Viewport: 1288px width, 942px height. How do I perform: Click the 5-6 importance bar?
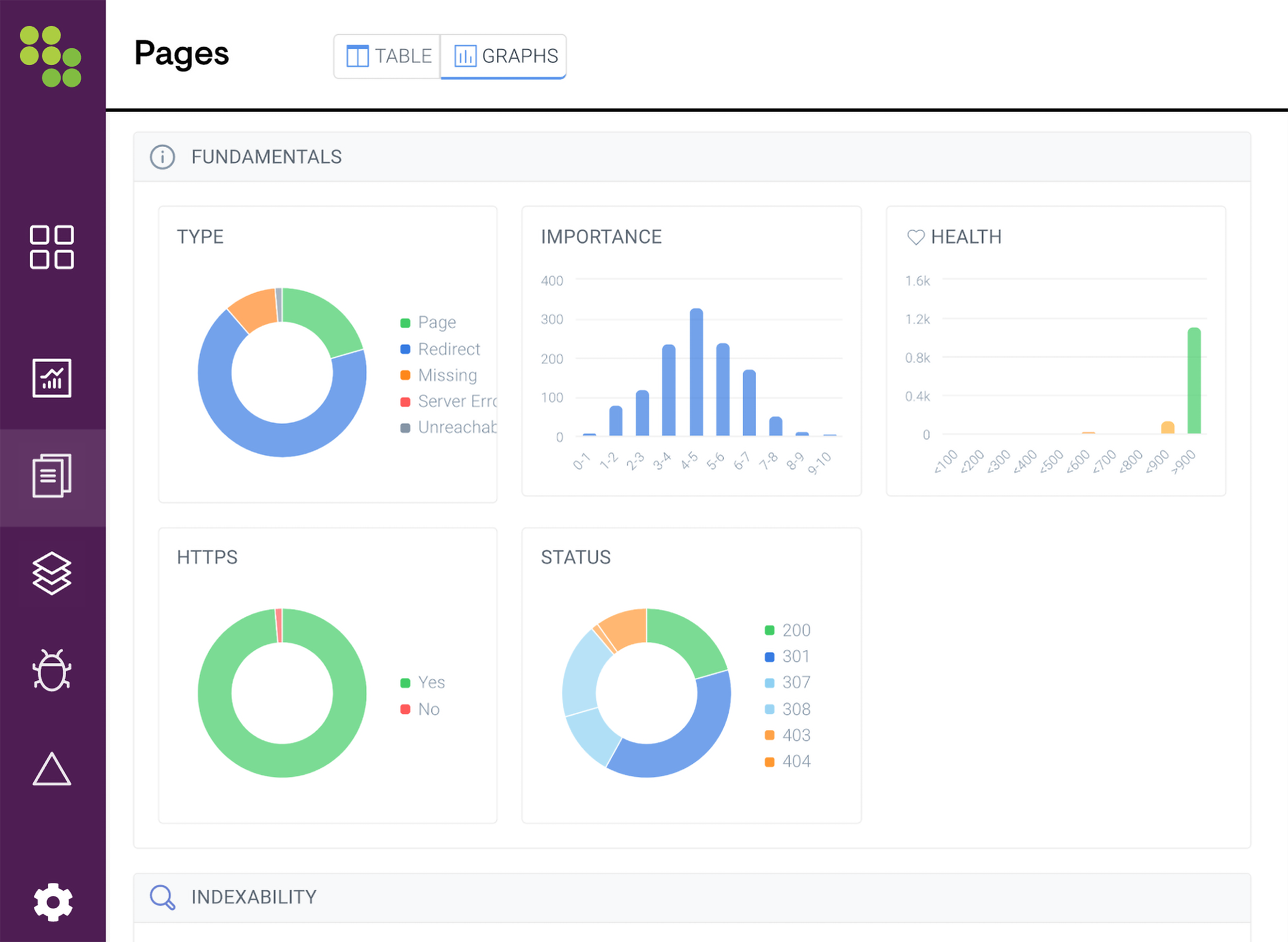point(723,390)
